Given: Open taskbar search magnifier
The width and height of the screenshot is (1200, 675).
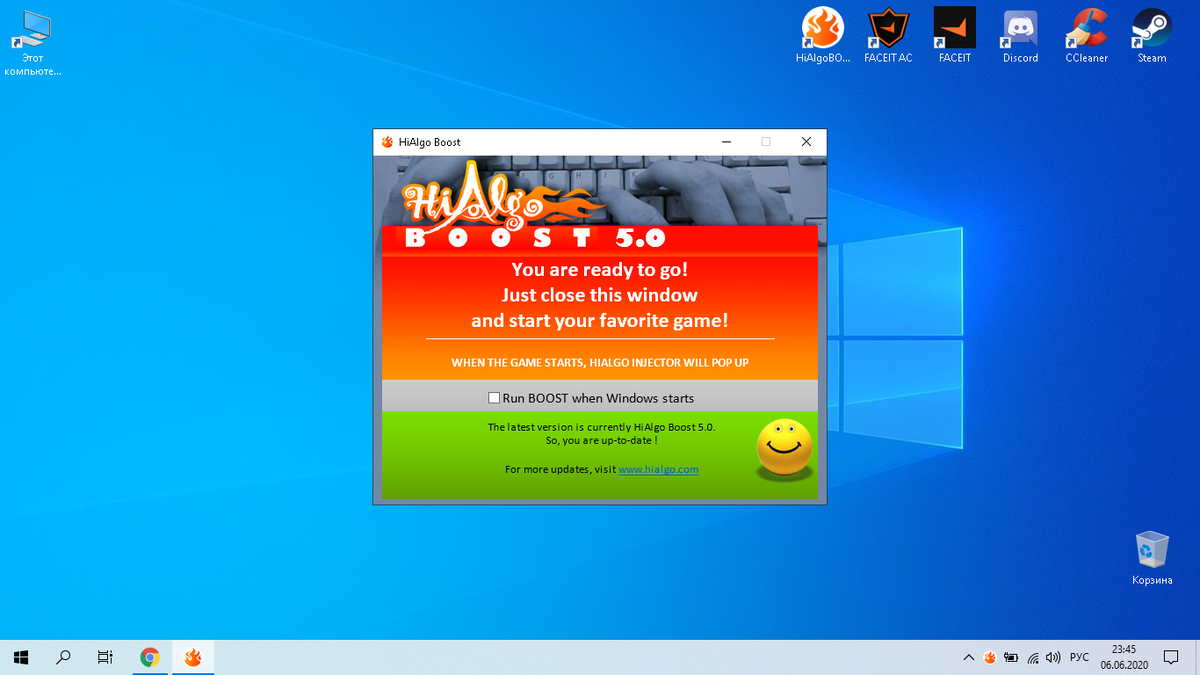Looking at the screenshot, I should 63,657.
